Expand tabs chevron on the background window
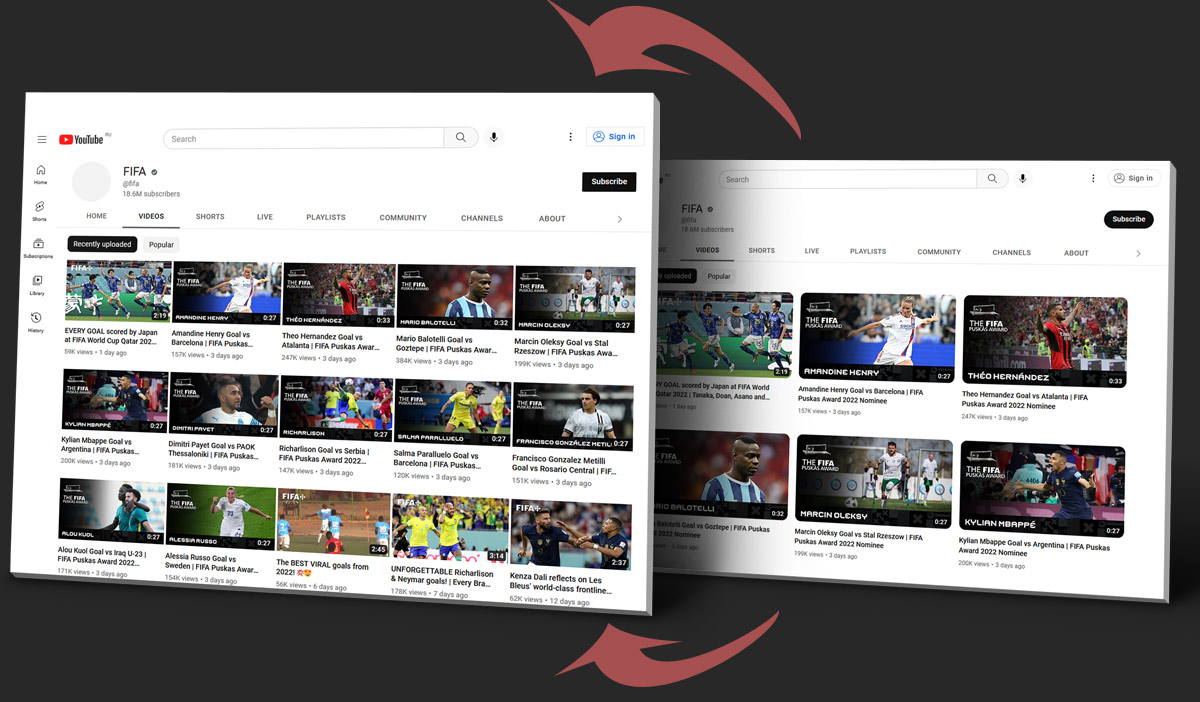This screenshot has height=702, width=1200. pyautogui.click(x=1138, y=253)
